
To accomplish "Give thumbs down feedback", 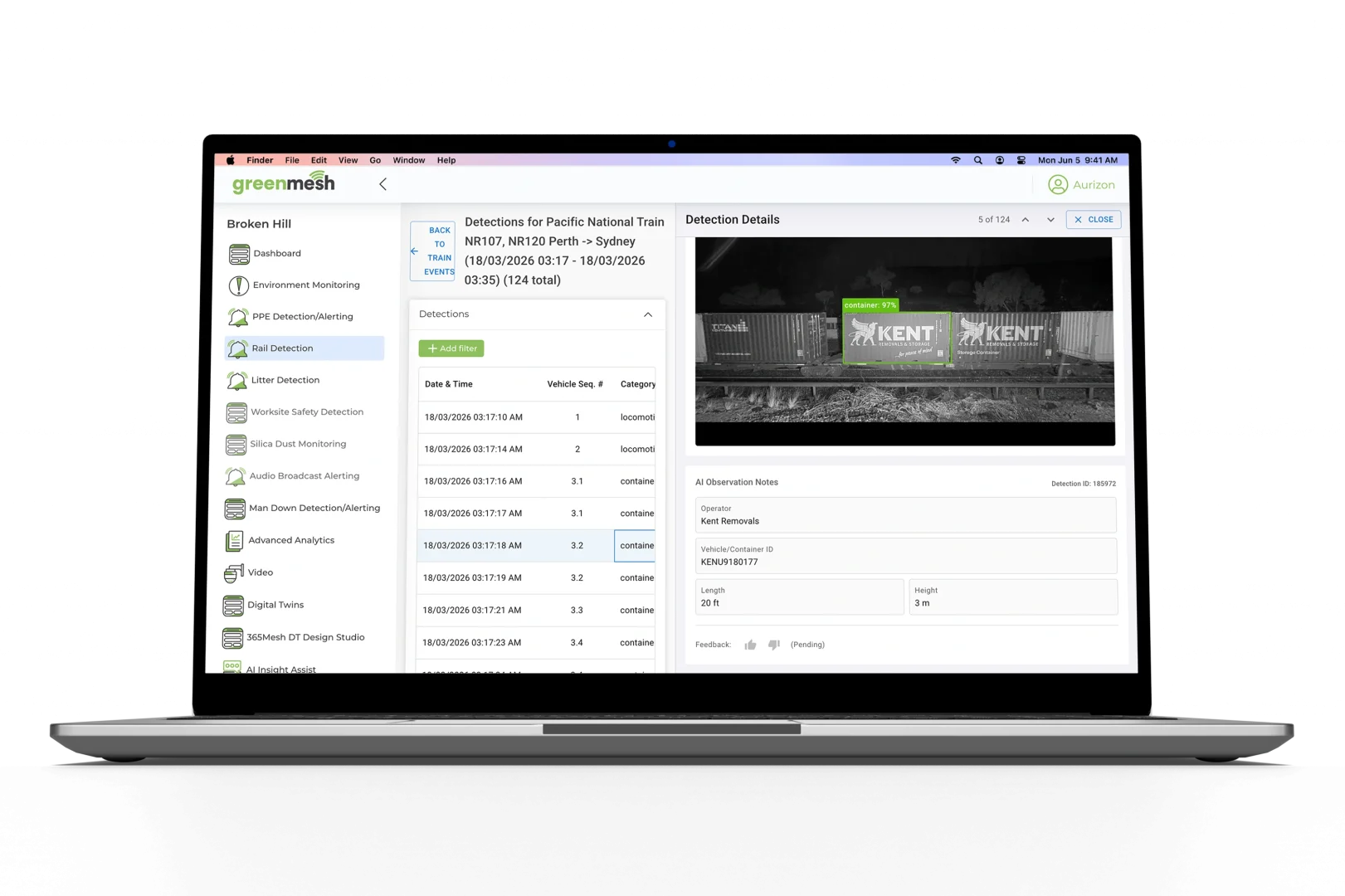I will click(x=774, y=645).
